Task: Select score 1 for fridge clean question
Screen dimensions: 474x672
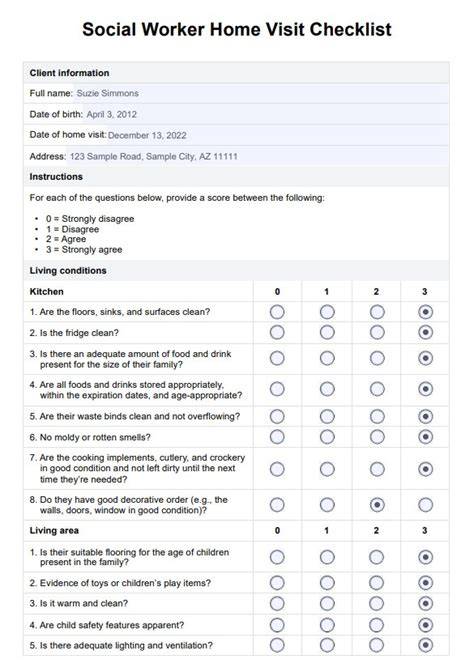Action: coord(327,333)
